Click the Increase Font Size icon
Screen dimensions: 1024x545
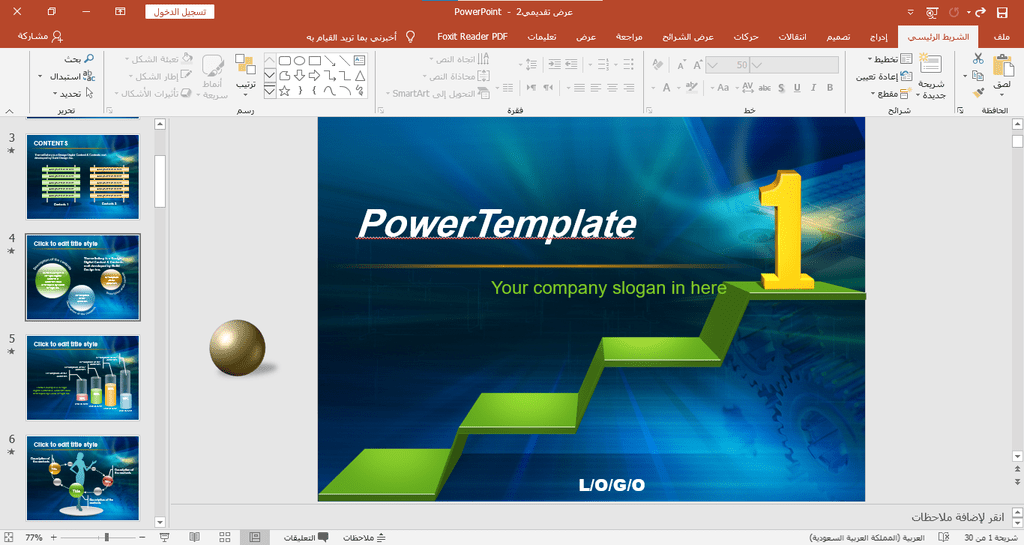(697, 65)
